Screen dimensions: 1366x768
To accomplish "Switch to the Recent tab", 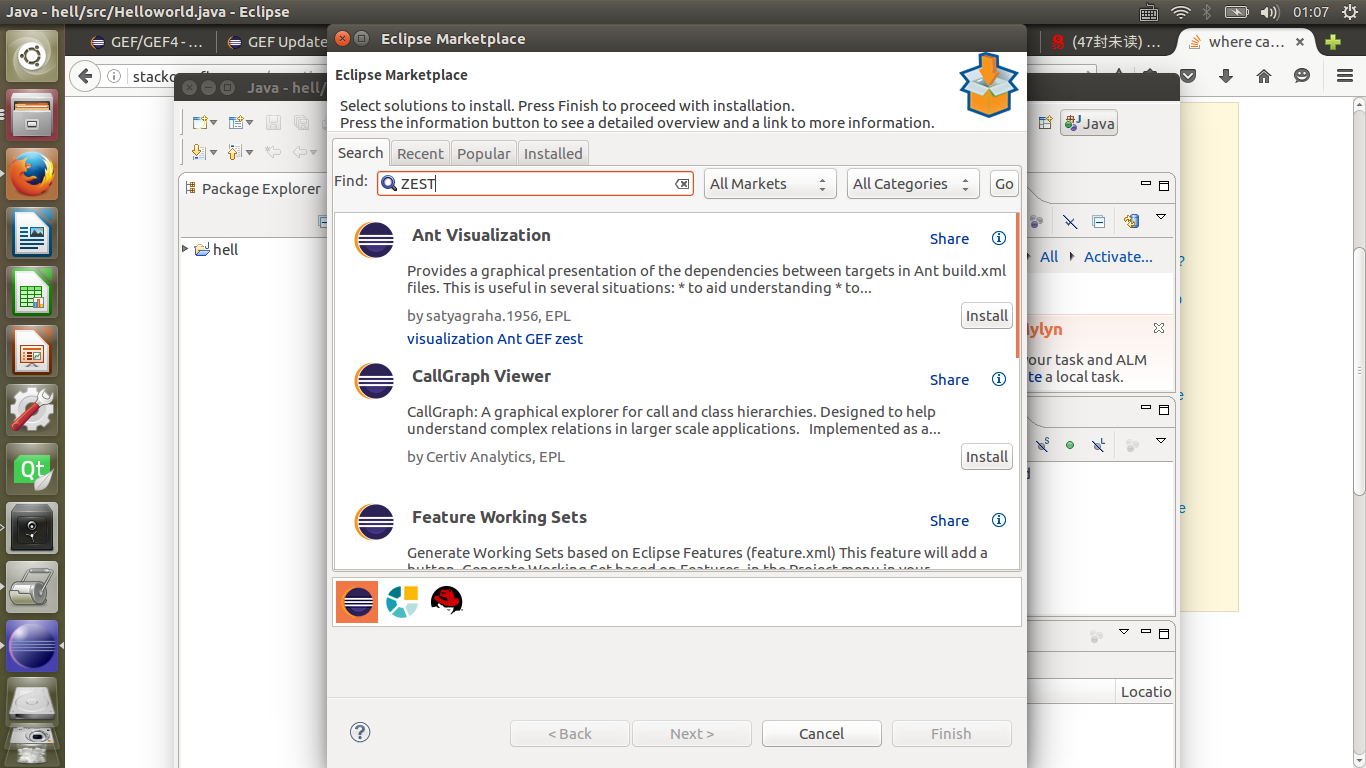I will click(420, 153).
